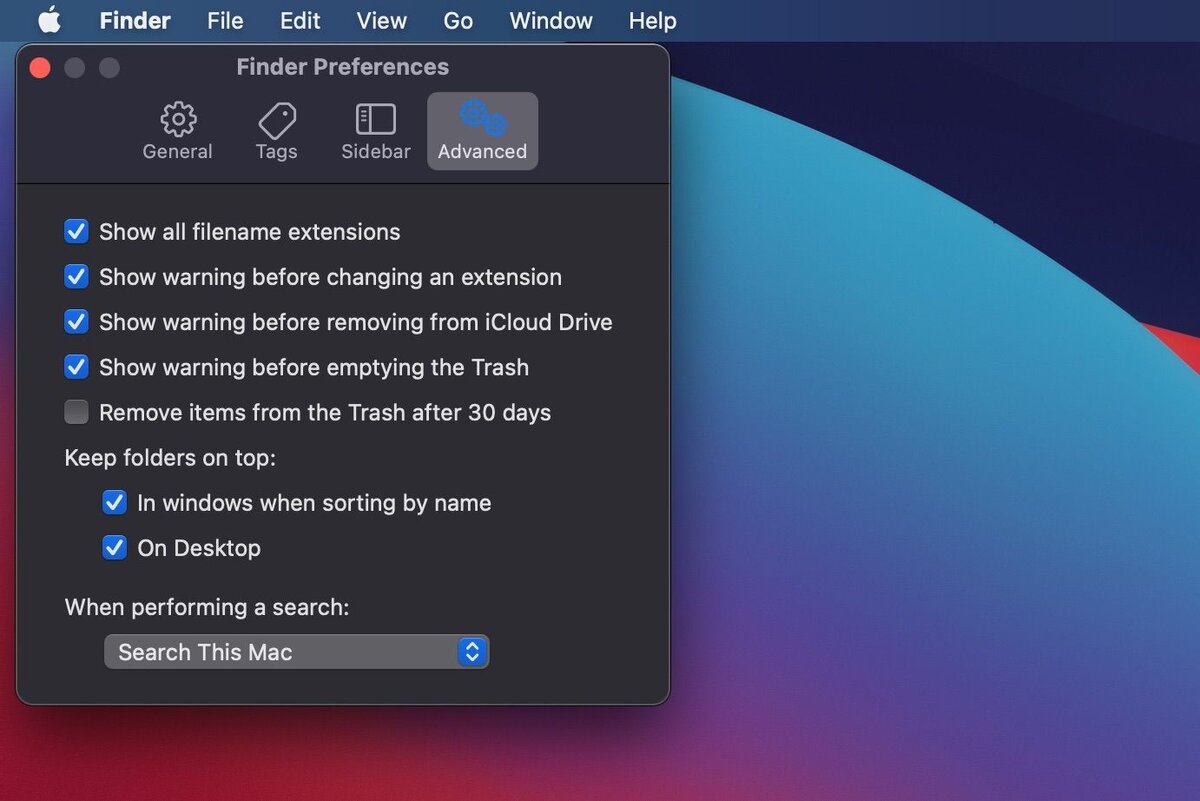
Task: Open the Finder menu
Action: pos(135,20)
